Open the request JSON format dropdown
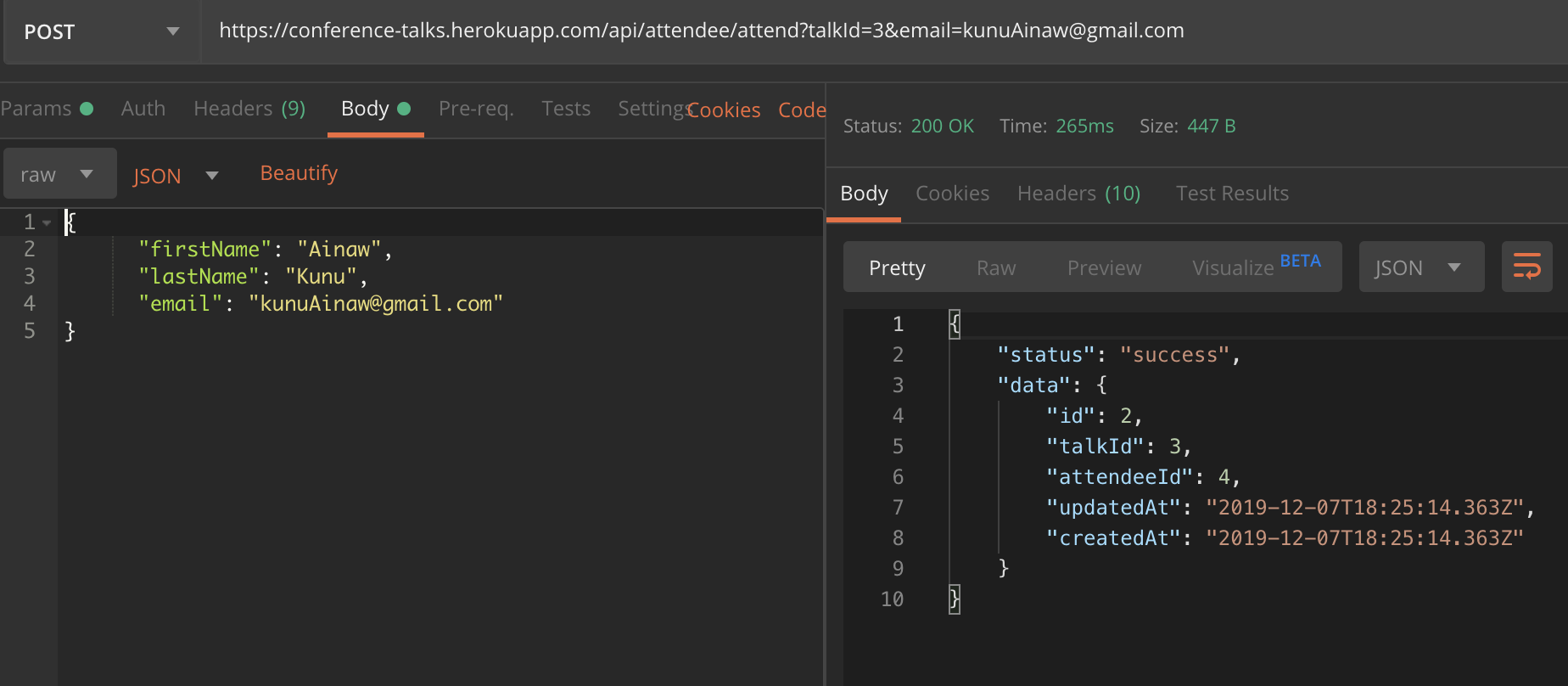The height and width of the screenshot is (686, 1568). tap(176, 176)
